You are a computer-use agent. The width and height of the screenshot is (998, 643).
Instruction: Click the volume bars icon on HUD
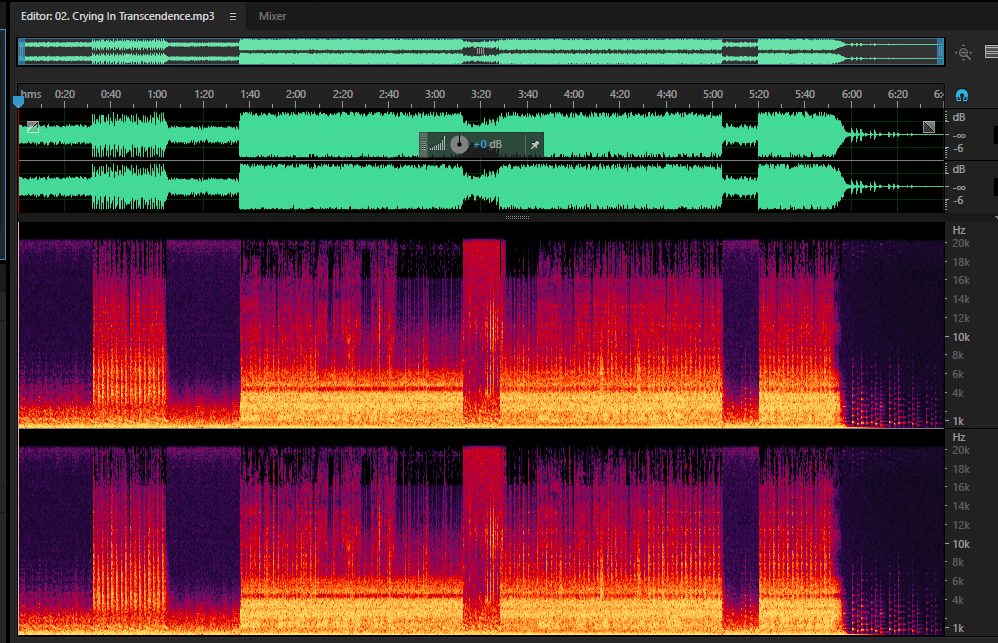click(437, 145)
